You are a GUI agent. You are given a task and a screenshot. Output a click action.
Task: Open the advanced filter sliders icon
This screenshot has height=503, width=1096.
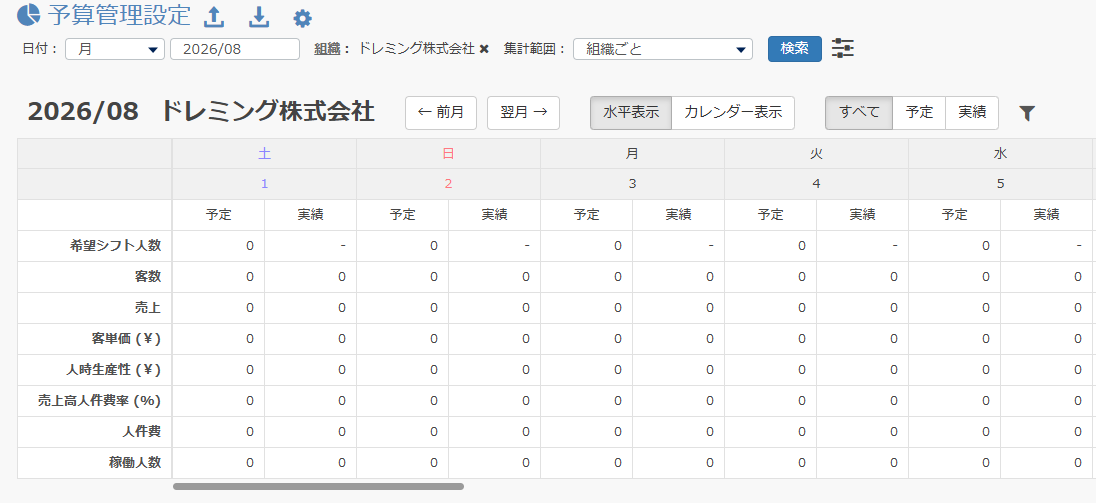(843, 48)
